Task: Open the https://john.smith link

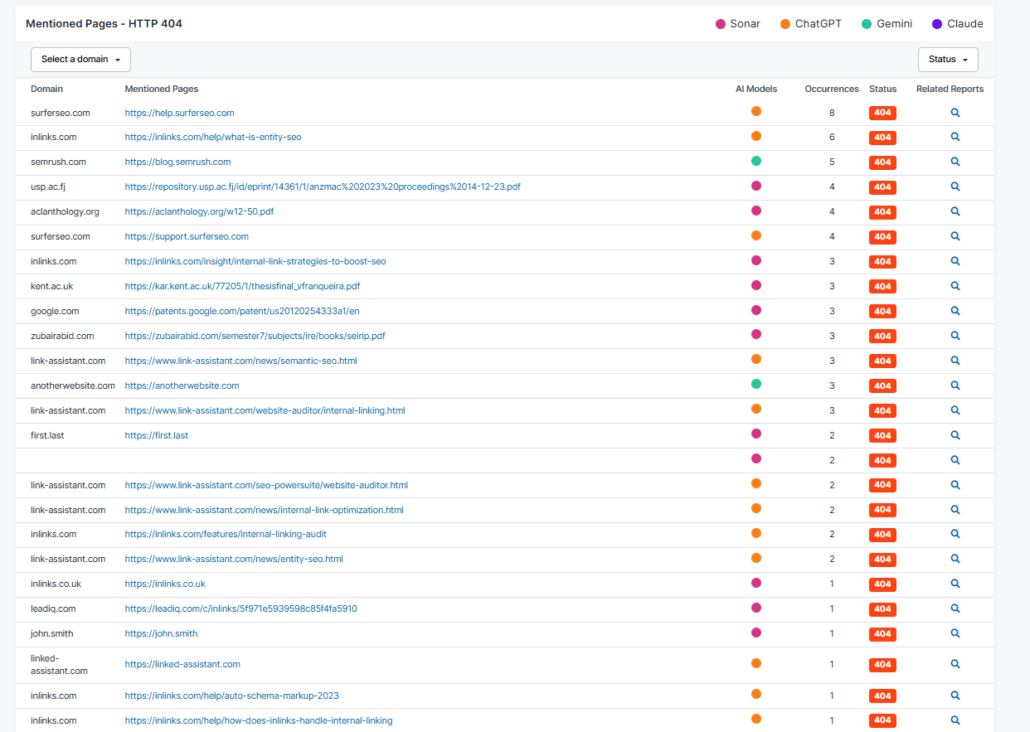Action: click(x=161, y=634)
